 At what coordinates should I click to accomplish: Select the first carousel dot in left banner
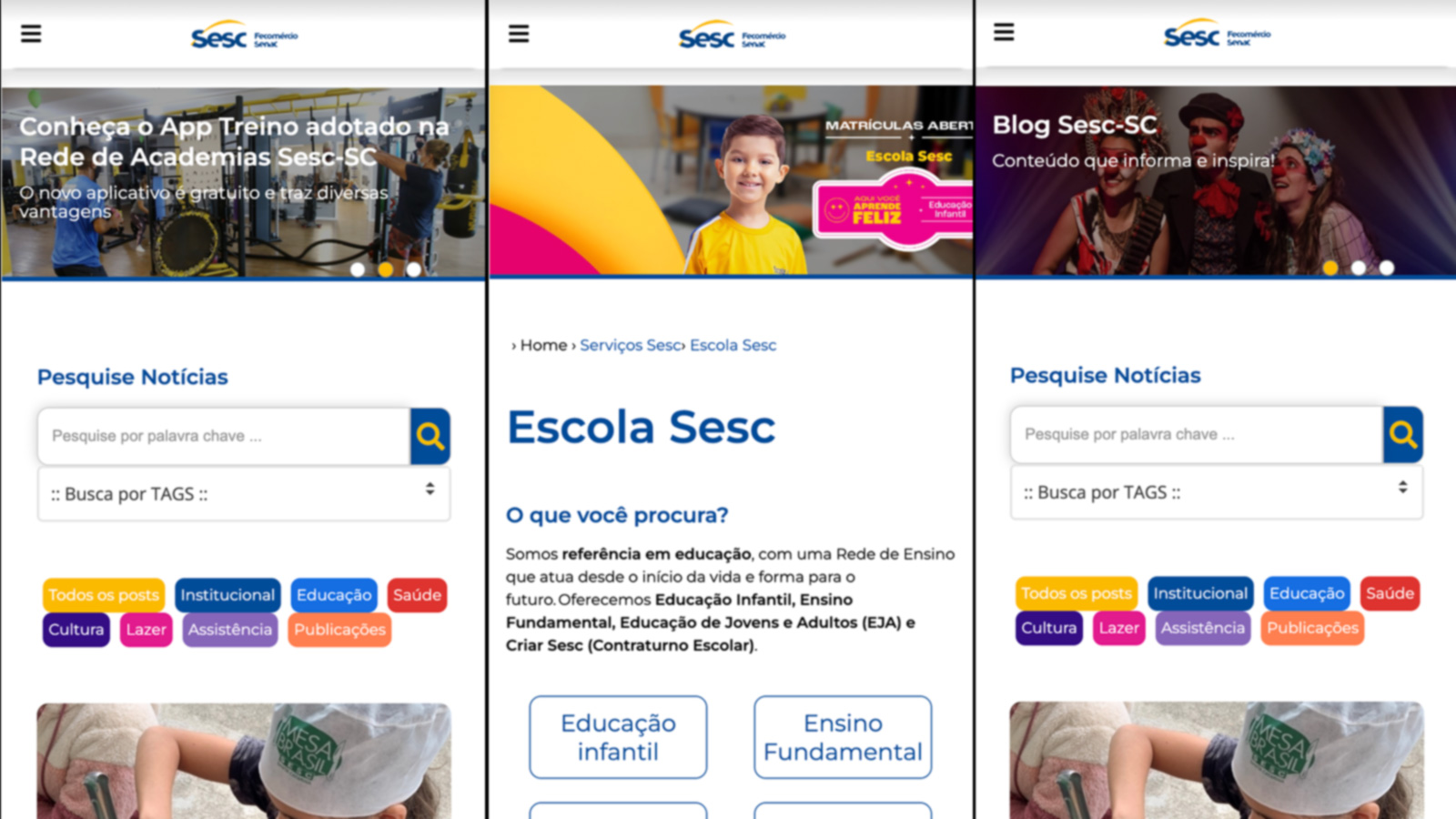[x=358, y=269]
